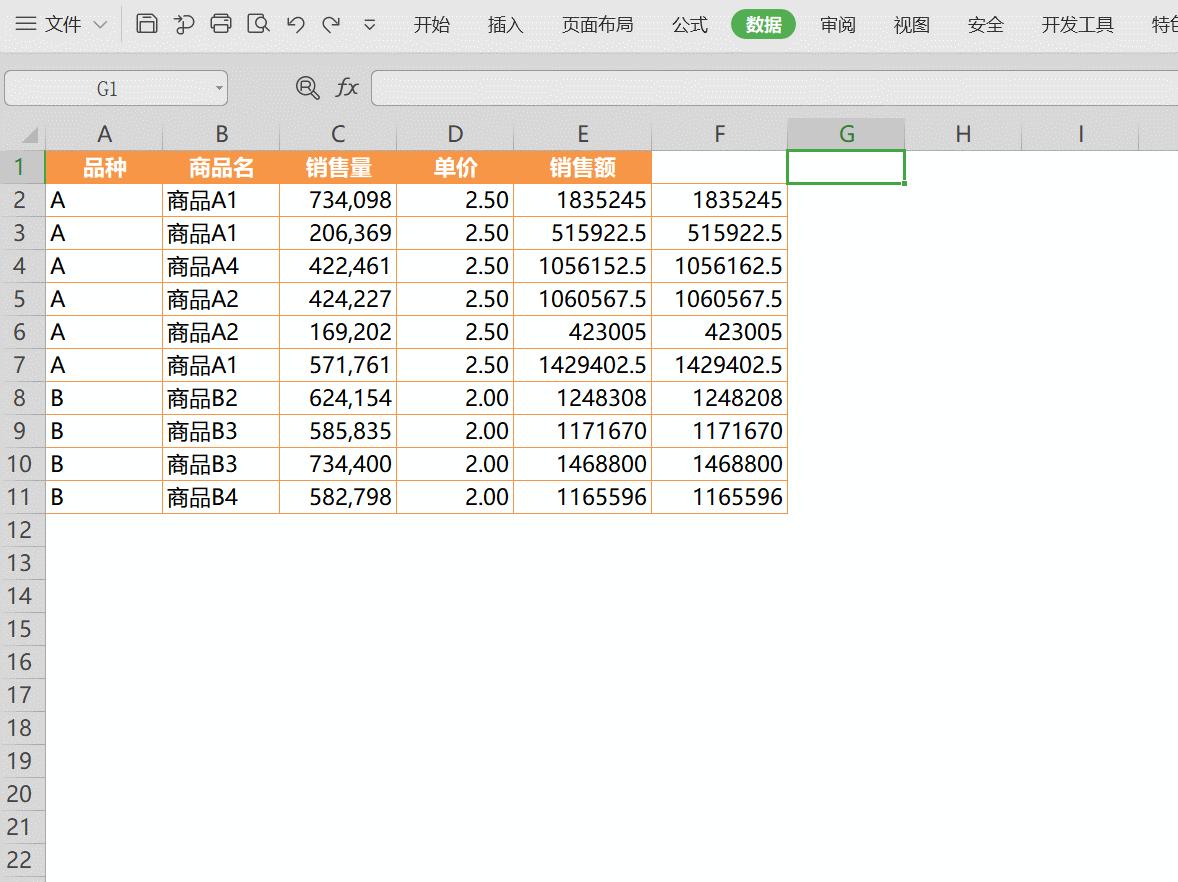Click the Print icon
Screen dimensions: 1178x882
click(221, 25)
